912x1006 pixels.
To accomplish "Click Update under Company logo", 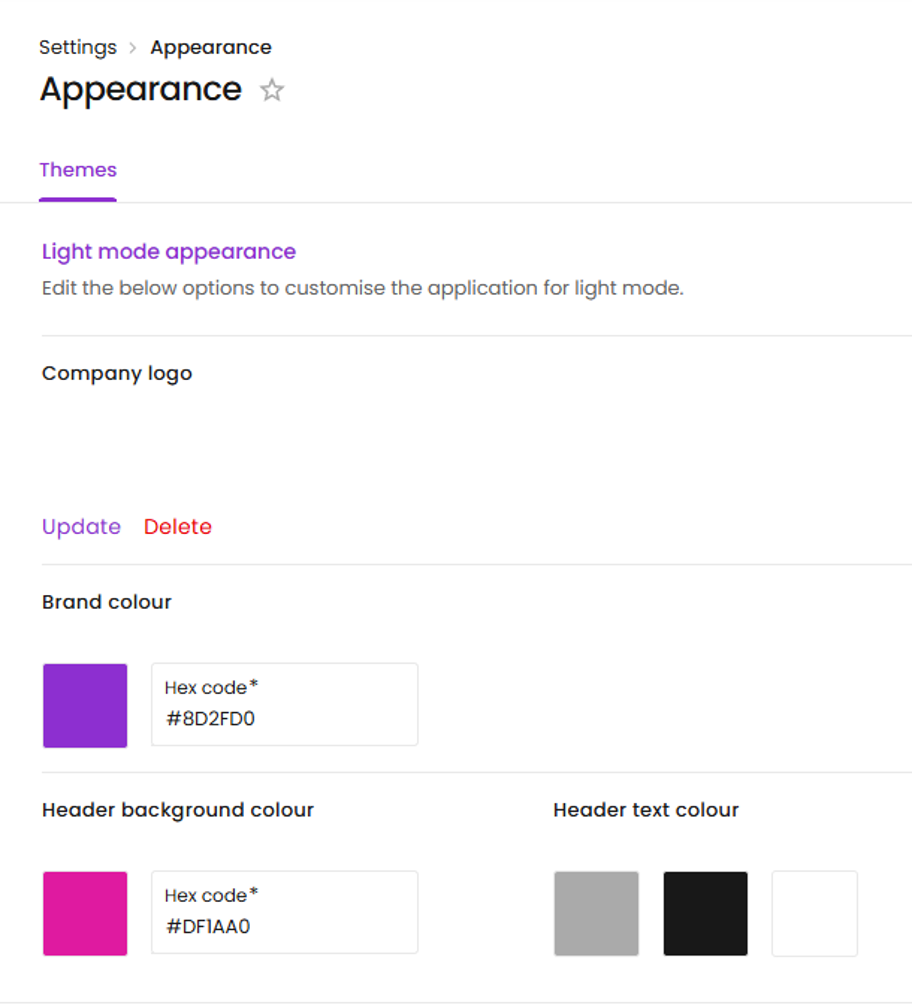I will 81,527.
